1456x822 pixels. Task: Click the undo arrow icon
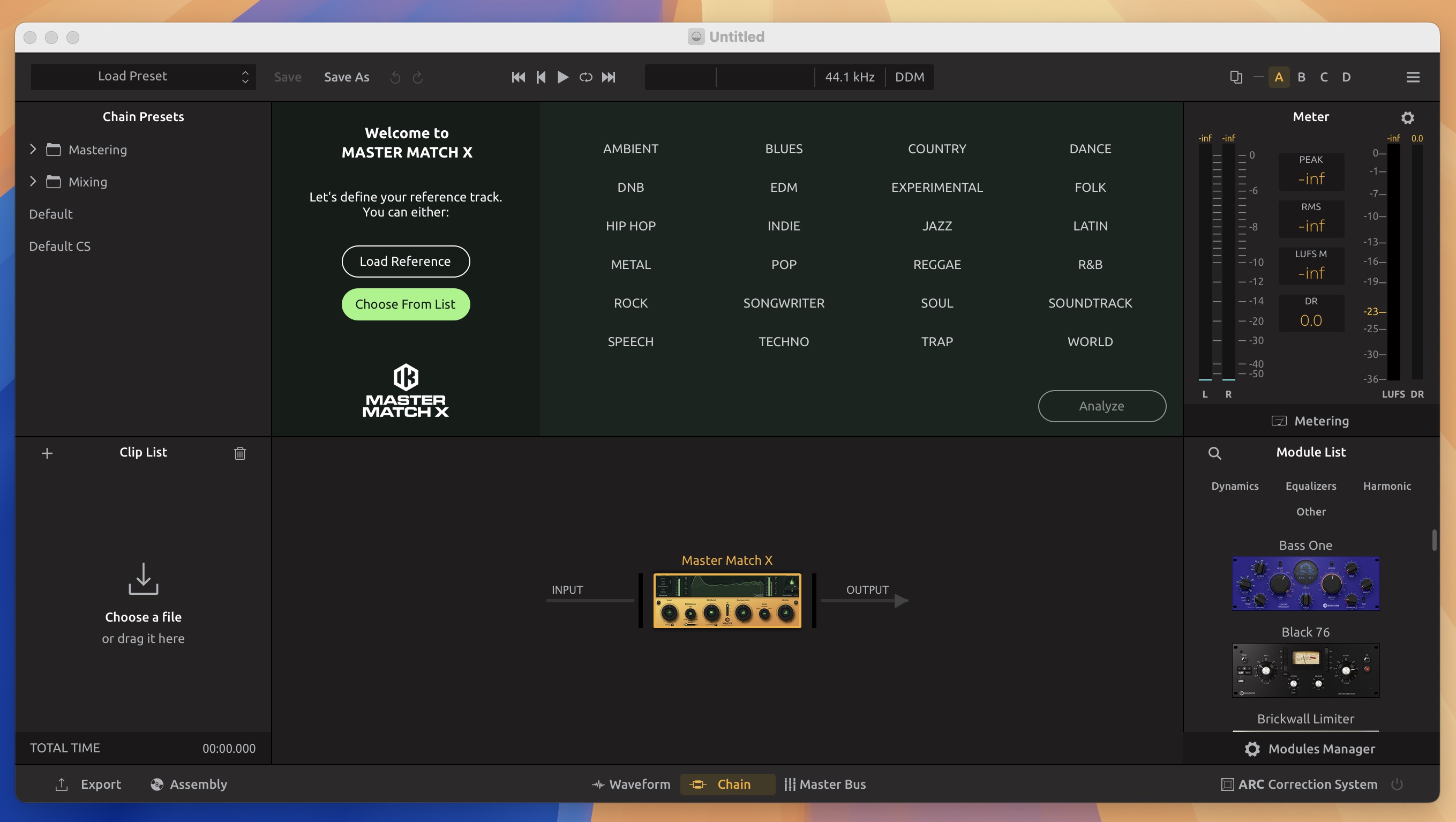(x=395, y=77)
